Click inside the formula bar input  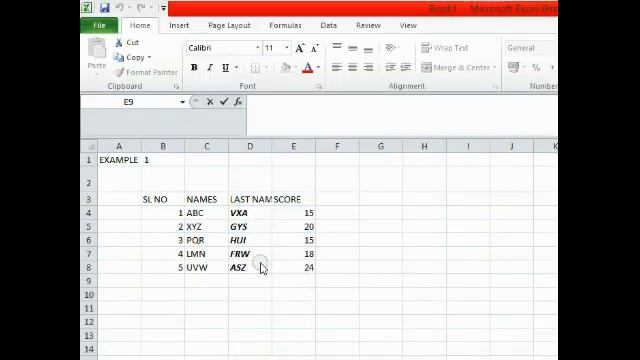click(402, 116)
